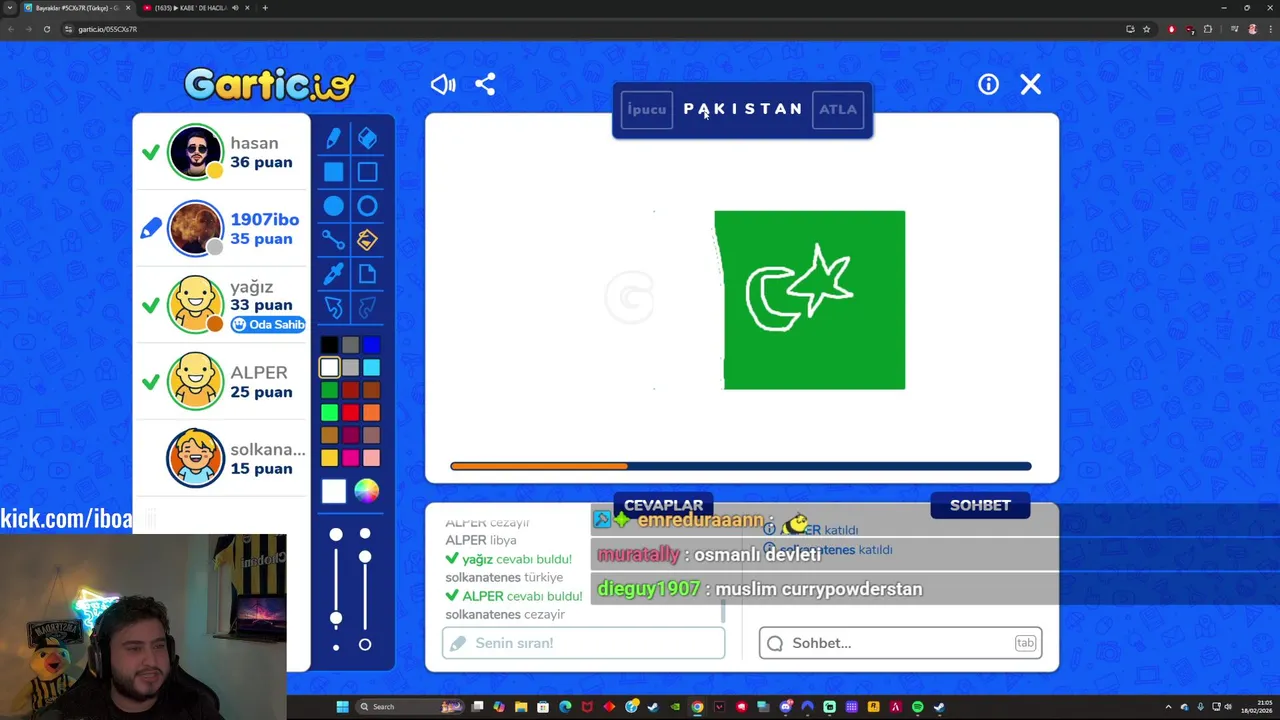This screenshot has width=1280, height=720.
Task: Clear canvas with the blank page icon
Action: [367, 273]
